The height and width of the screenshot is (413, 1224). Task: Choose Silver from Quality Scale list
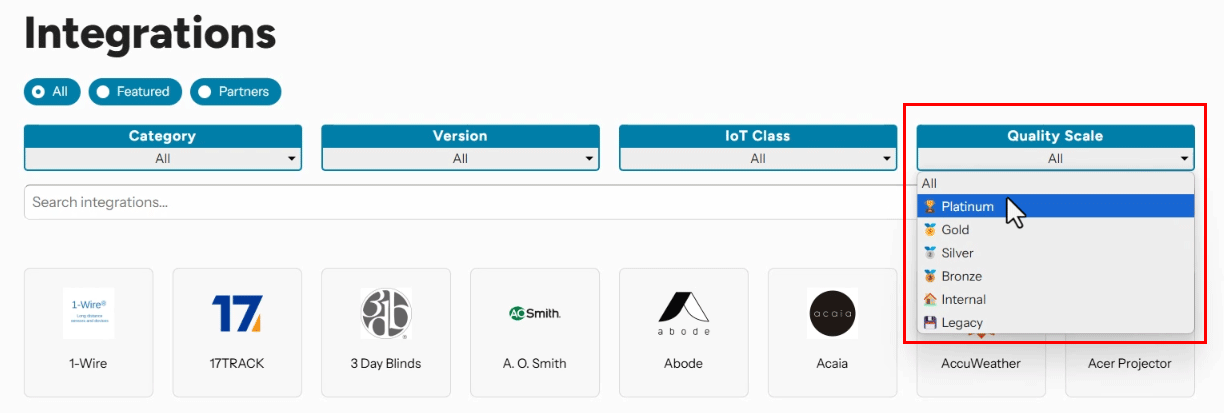(1056, 252)
